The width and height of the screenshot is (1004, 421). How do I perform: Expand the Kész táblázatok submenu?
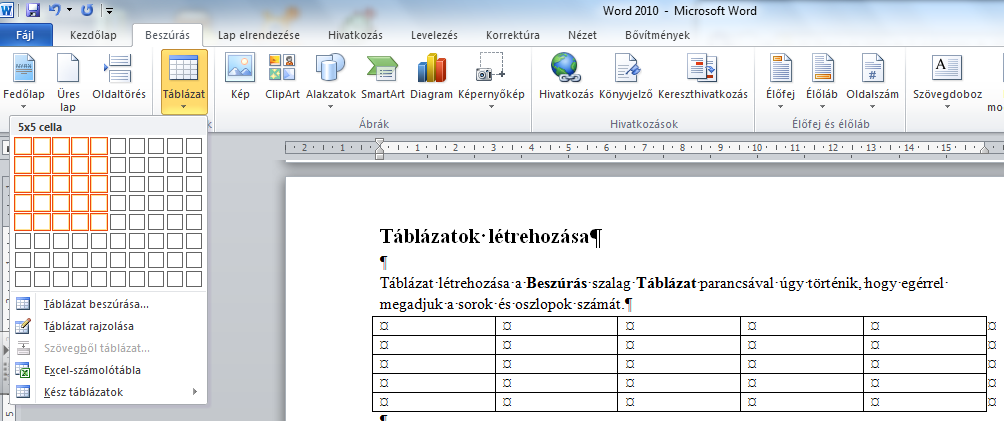pyautogui.click(x=108, y=392)
